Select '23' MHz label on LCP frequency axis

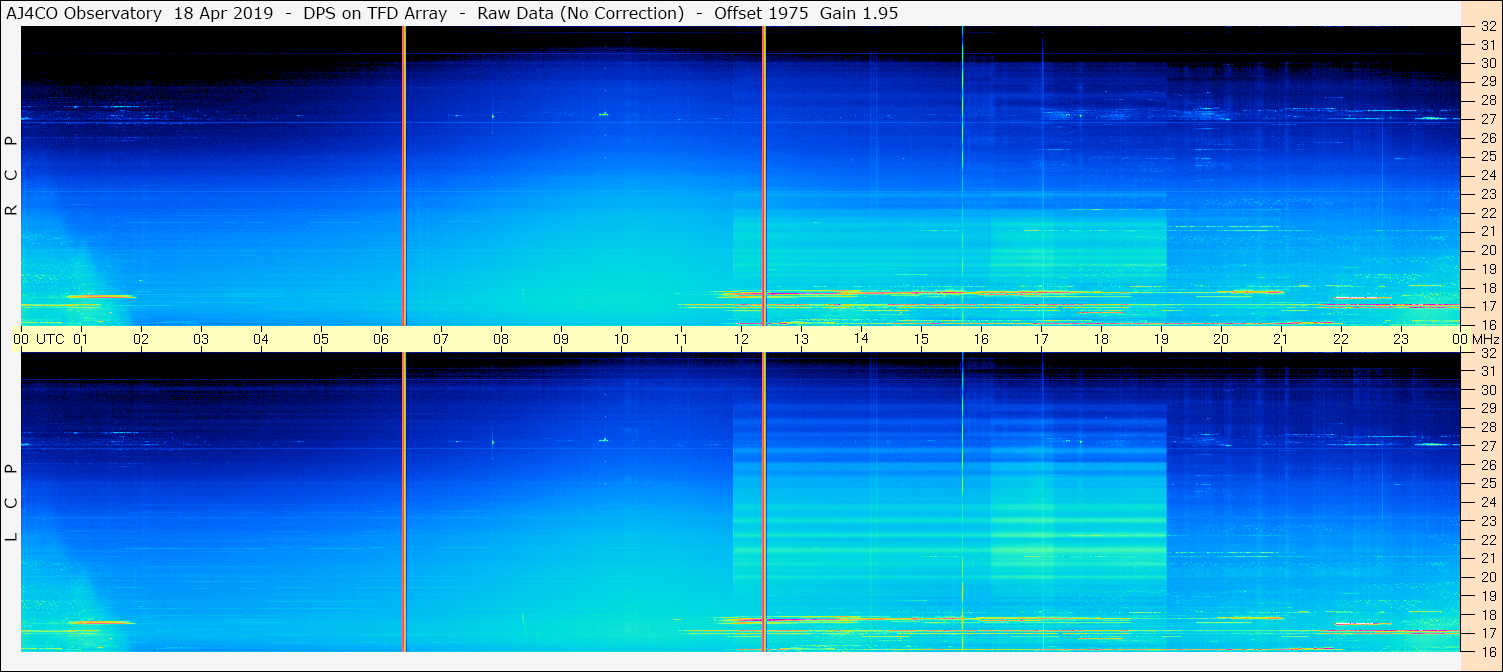[1488, 521]
